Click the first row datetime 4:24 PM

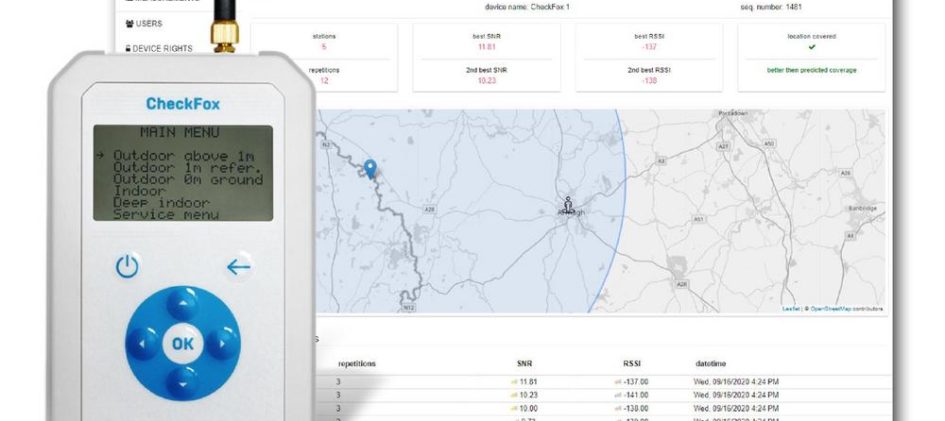coord(736,382)
